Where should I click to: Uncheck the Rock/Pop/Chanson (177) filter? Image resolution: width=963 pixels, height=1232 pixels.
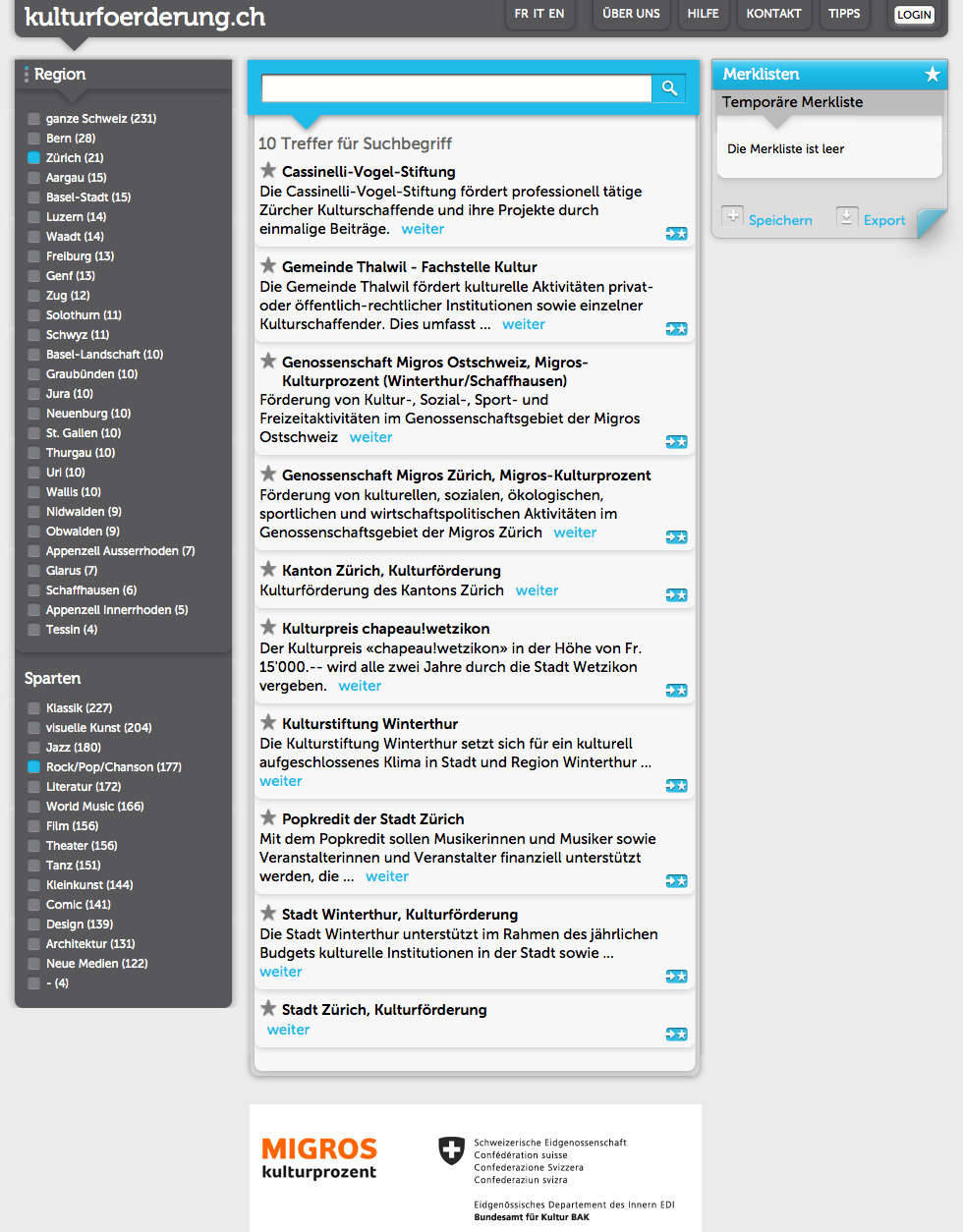point(34,767)
